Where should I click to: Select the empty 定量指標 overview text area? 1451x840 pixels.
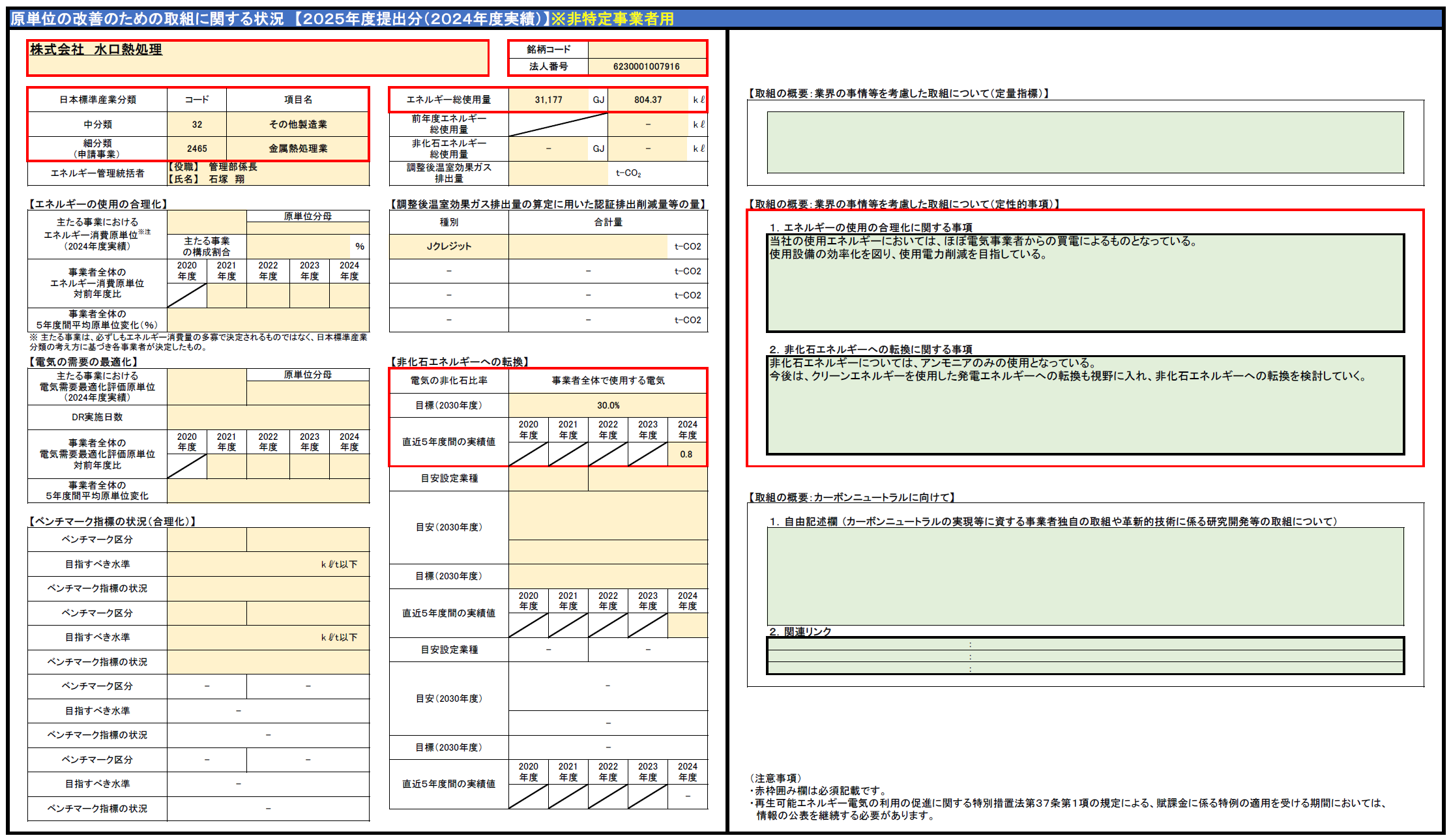[x=1085, y=142]
